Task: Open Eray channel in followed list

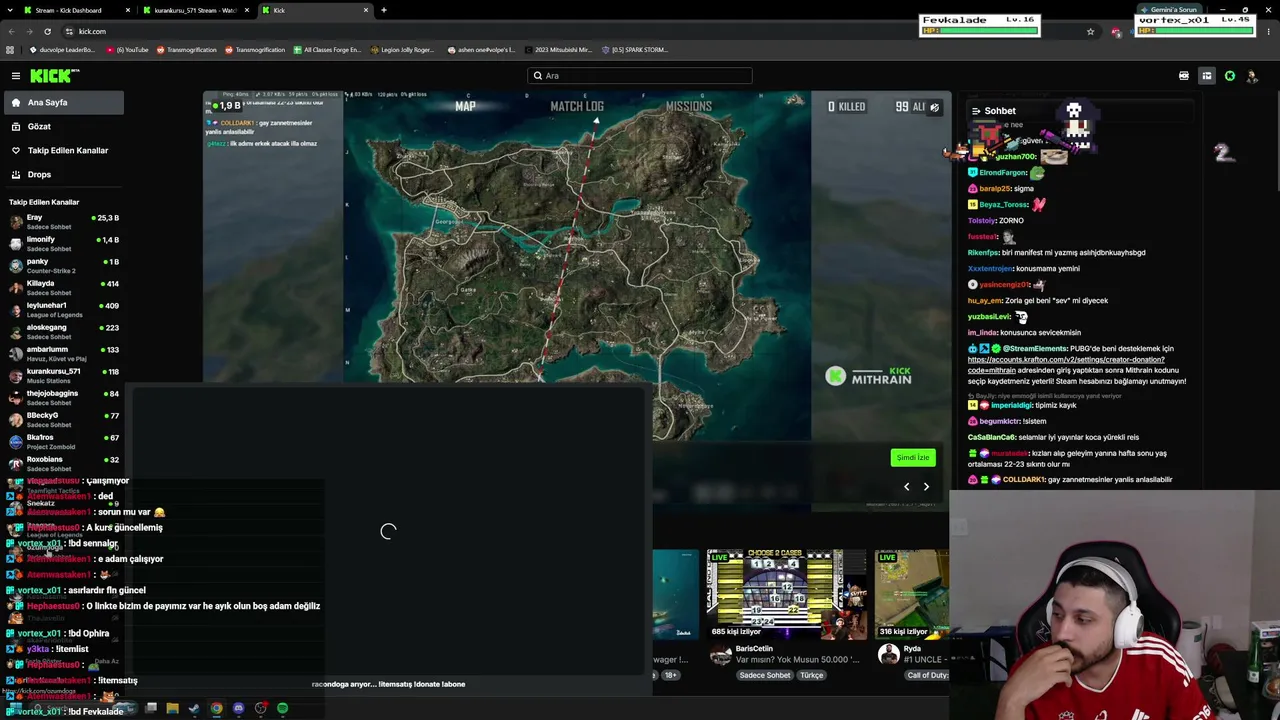Action: [x=64, y=222]
